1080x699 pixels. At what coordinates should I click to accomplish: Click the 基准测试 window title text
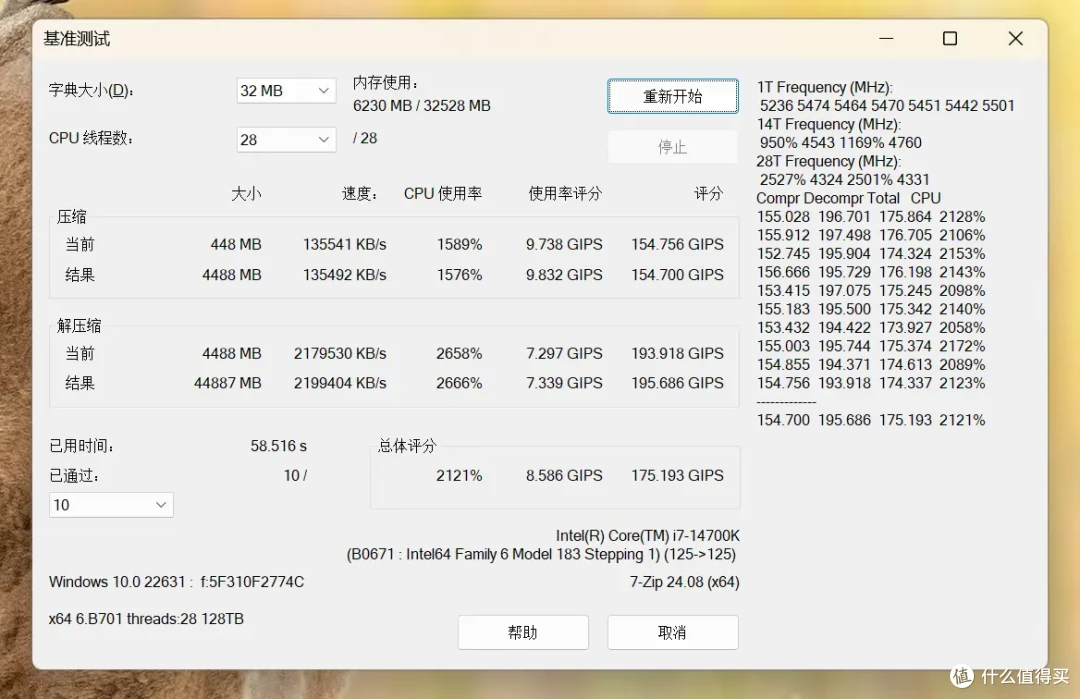pyautogui.click(x=76, y=39)
